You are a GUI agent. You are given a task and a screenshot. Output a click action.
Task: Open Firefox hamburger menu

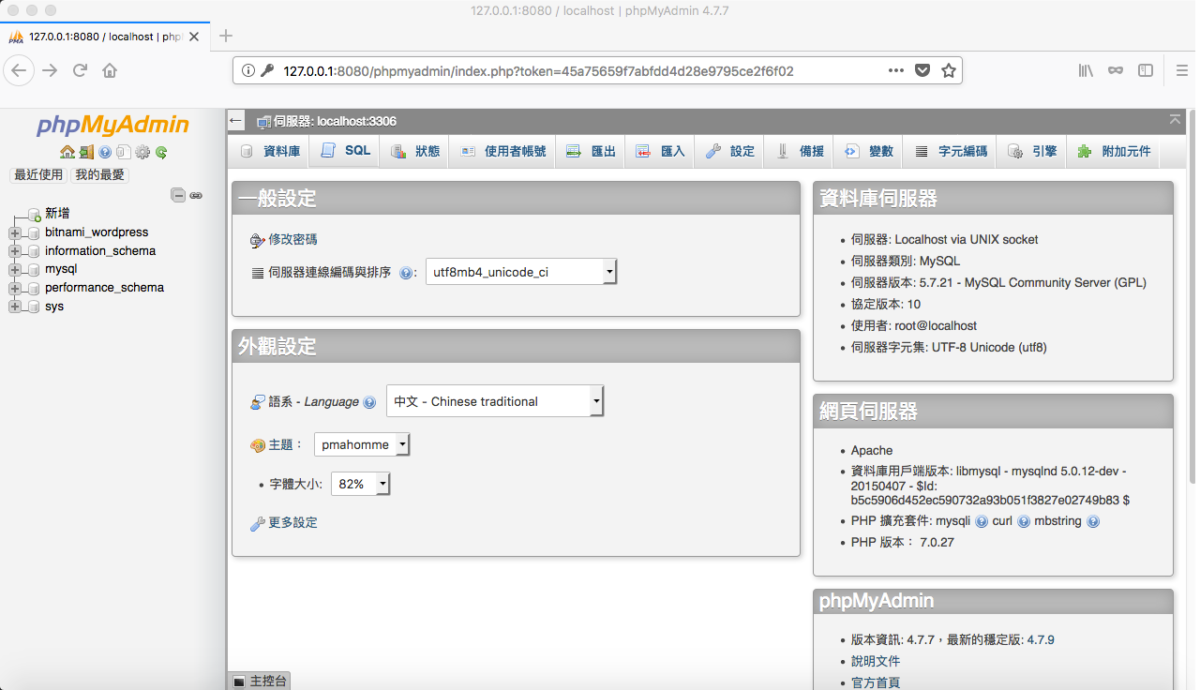click(1181, 70)
